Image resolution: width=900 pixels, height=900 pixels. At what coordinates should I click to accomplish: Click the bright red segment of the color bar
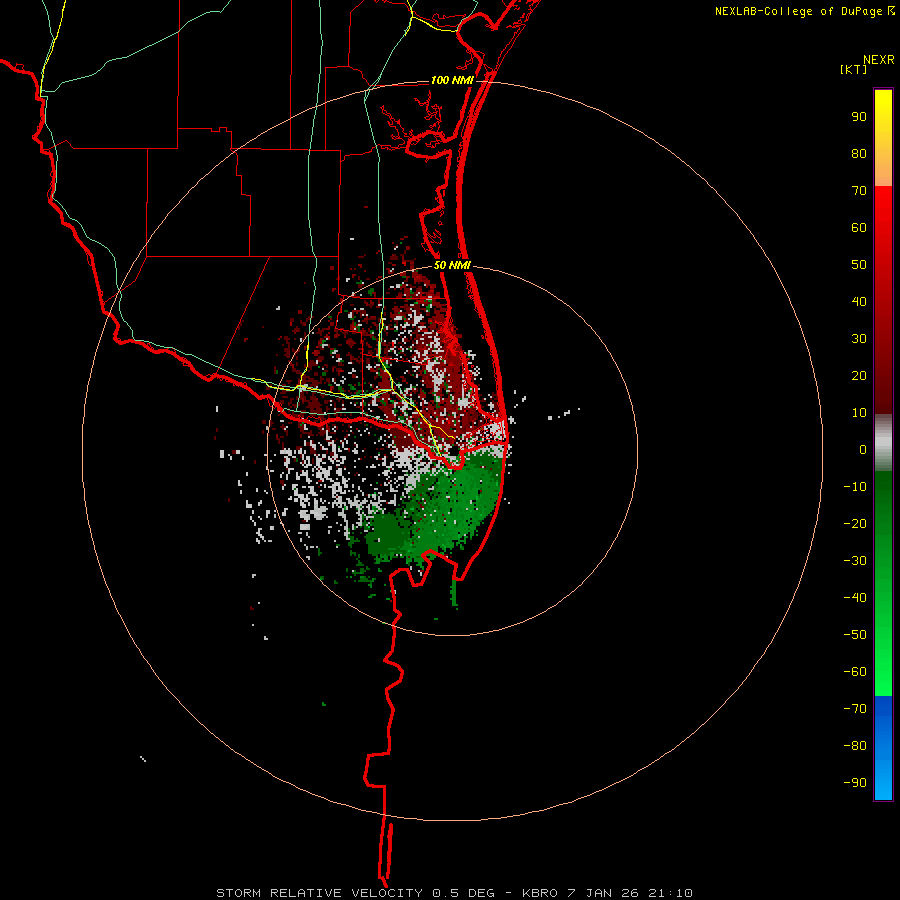(883, 207)
